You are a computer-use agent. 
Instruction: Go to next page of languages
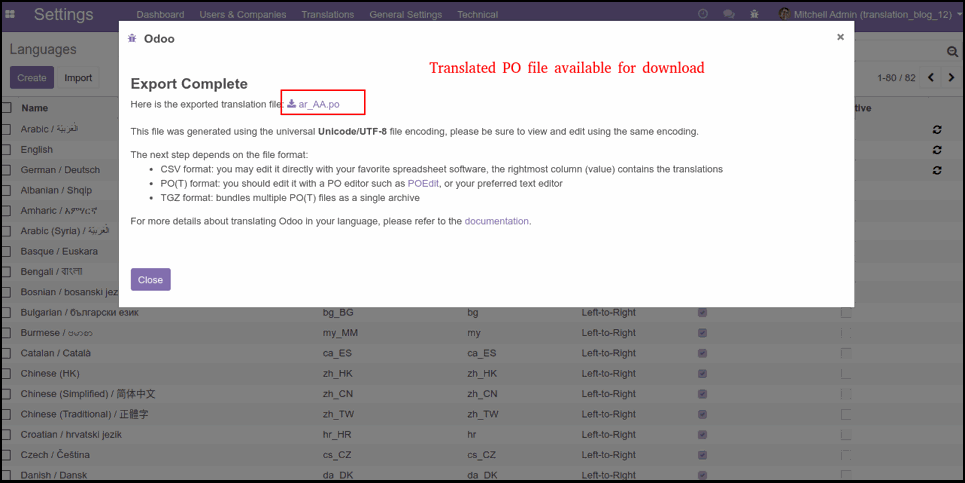951,78
